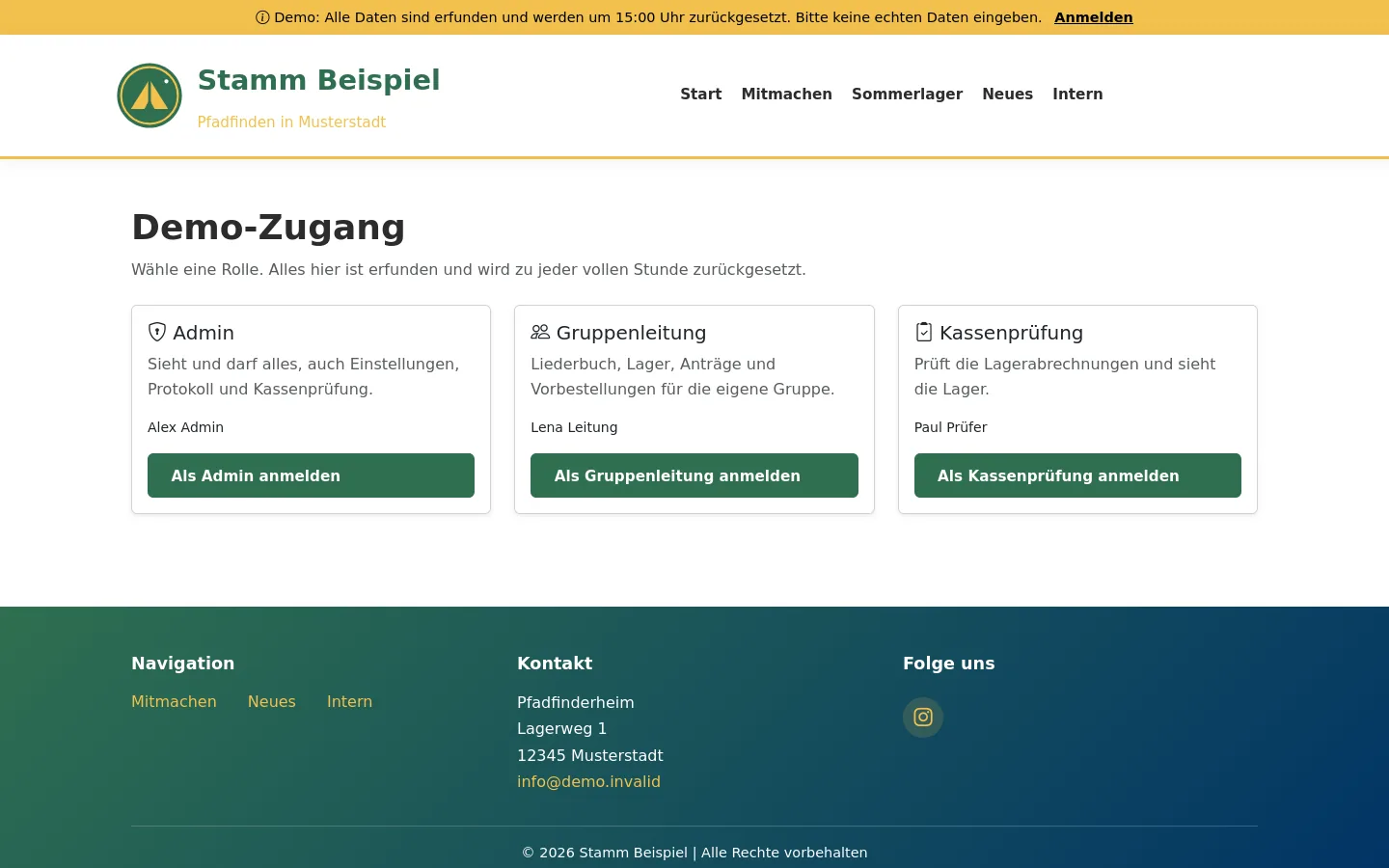Click the footer Navigation heading

182,664
